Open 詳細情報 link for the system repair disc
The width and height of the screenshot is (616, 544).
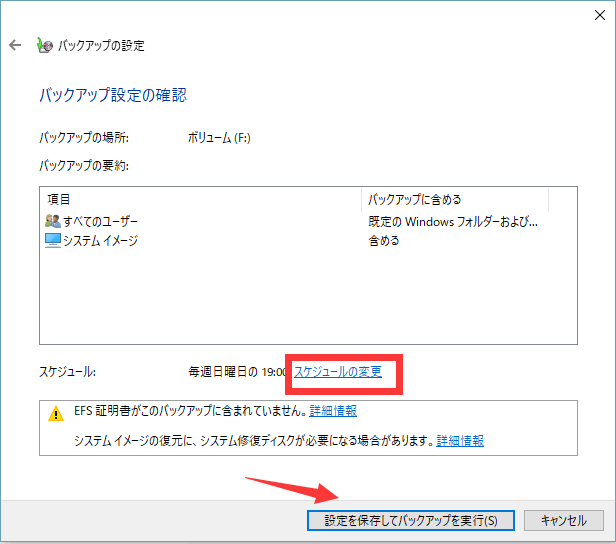(x=460, y=440)
